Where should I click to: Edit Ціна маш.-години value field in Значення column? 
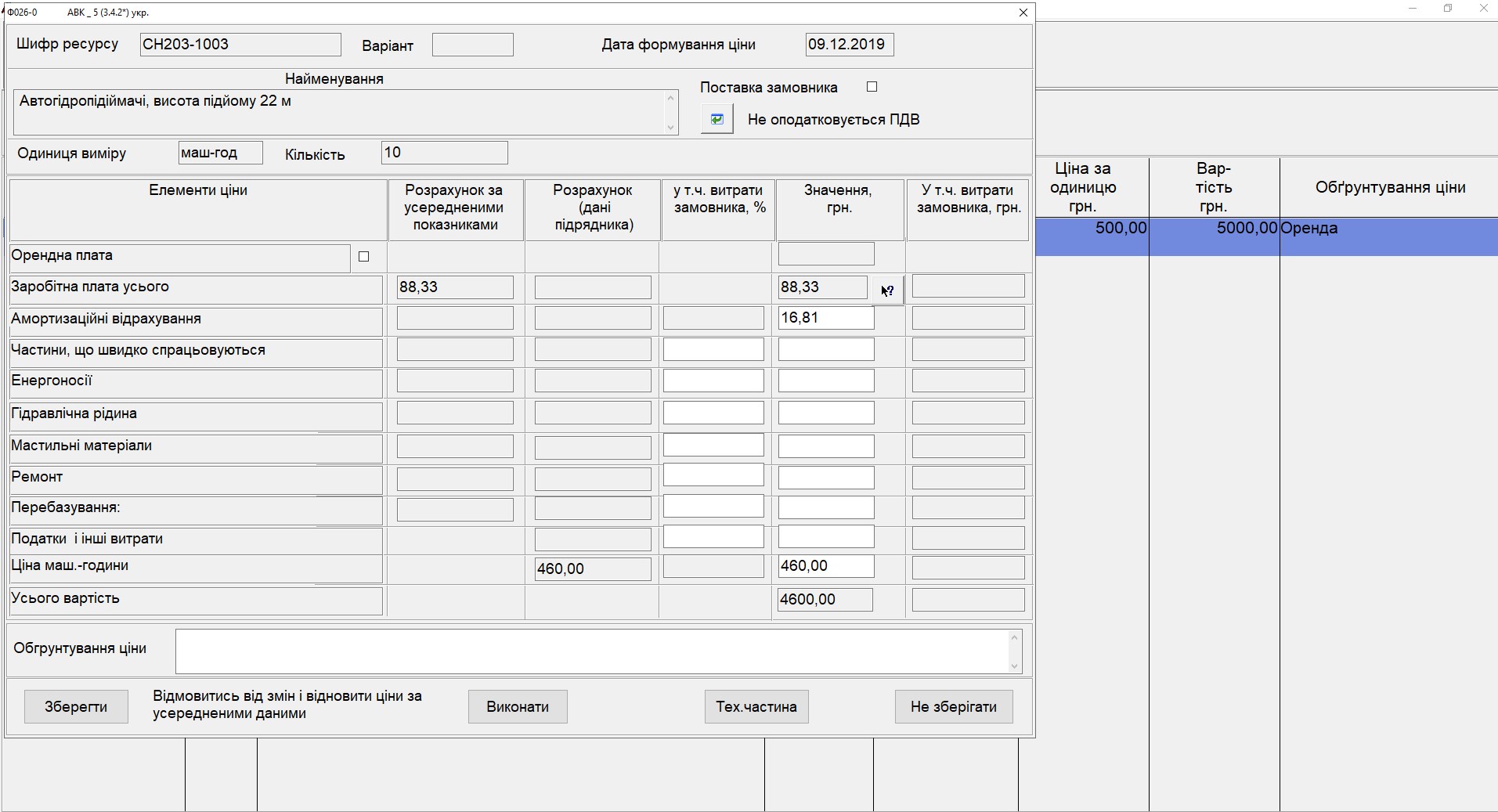click(x=826, y=566)
